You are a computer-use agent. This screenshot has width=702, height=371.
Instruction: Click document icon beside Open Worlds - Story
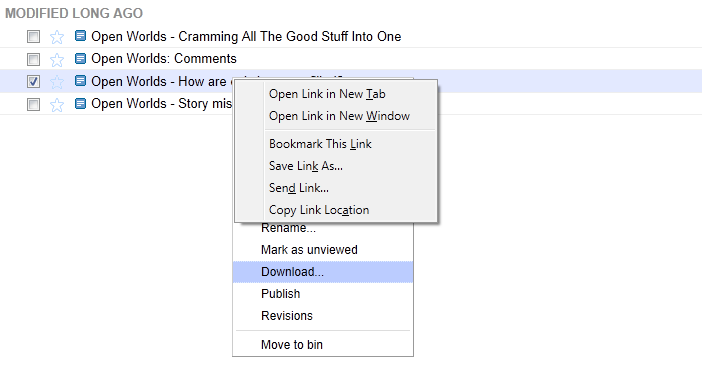[x=80, y=103]
